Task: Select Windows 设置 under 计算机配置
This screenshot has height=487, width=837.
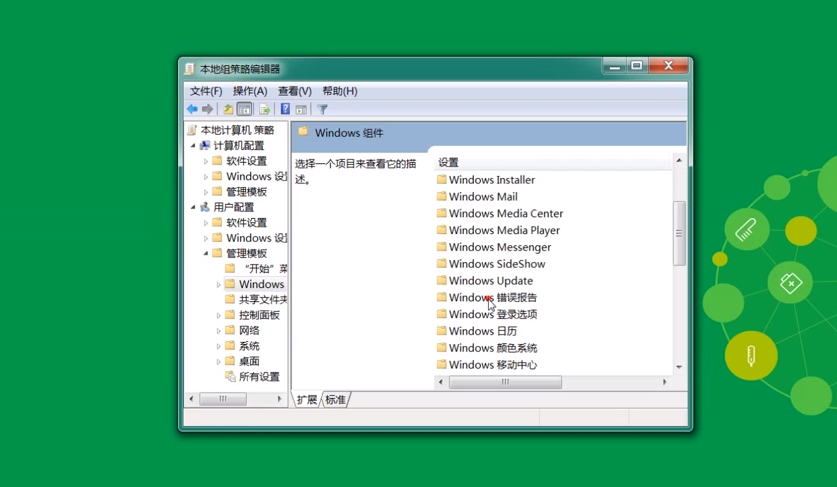Action: 256,176
